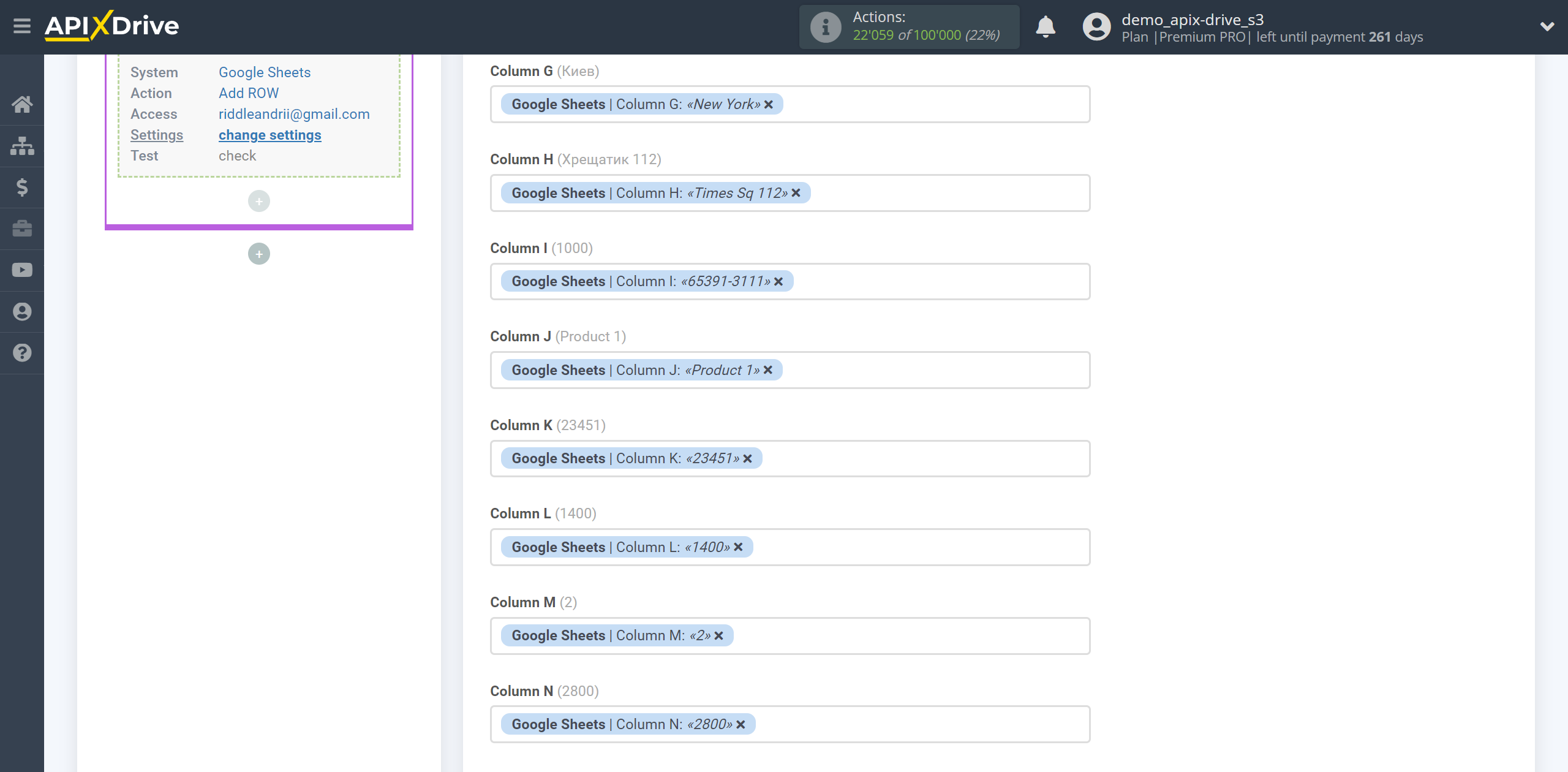Click the demo_apix-drive_s3 username
Image resolution: width=1568 pixels, height=772 pixels.
pyautogui.click(x=1193, y=20)
